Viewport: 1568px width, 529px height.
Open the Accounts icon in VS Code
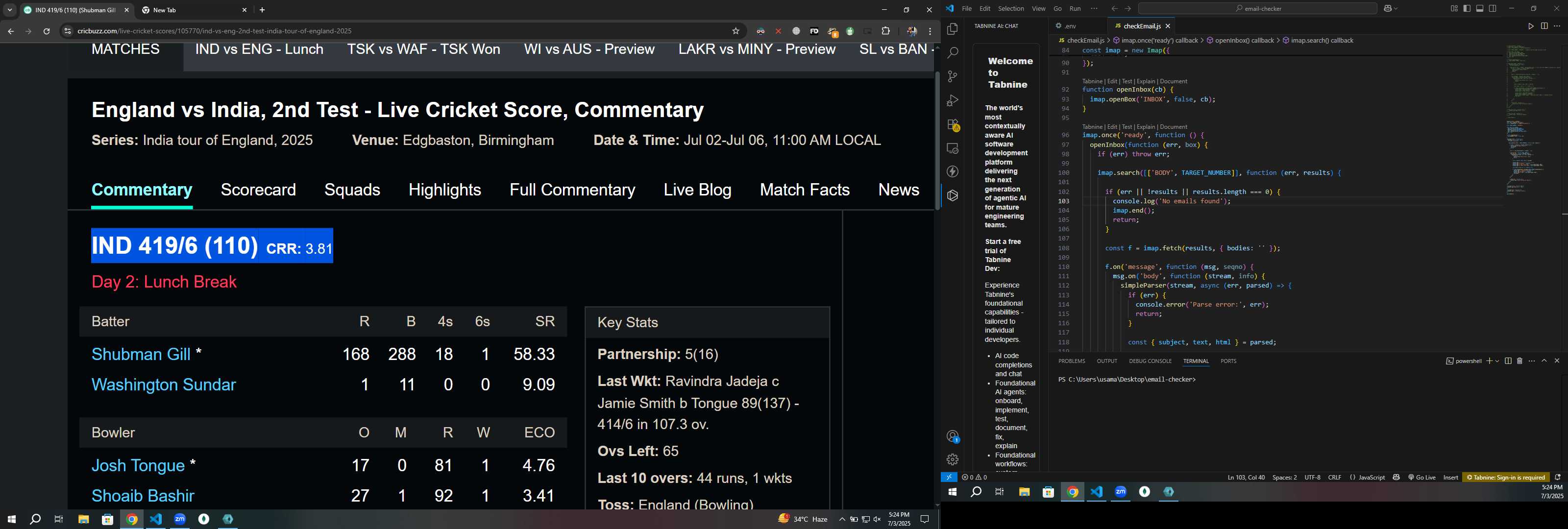953,436
